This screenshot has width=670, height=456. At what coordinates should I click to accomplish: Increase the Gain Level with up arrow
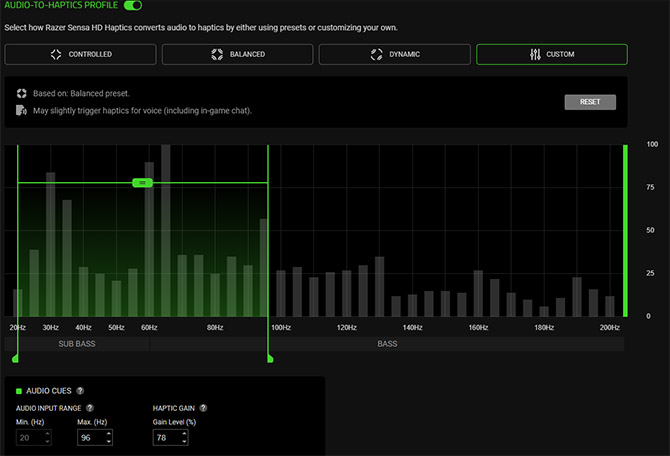pos(184,434)
